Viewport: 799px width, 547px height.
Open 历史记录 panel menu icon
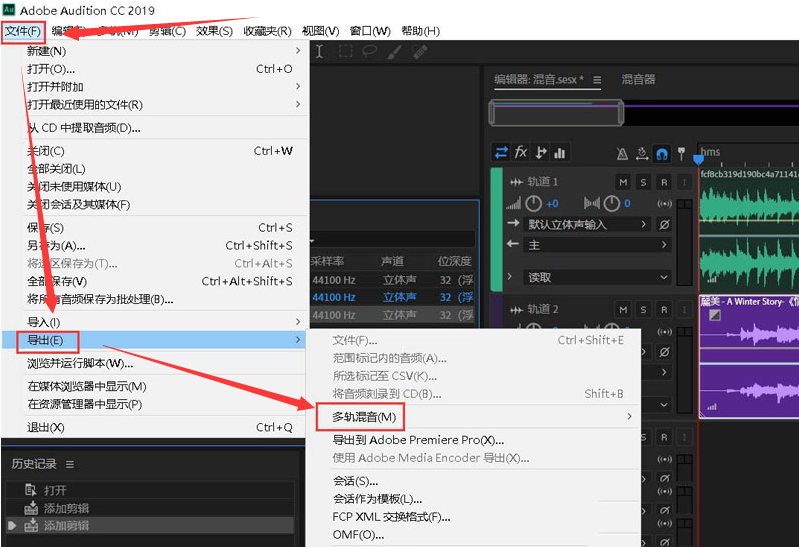pyautogui.click(x=70, y=464)
